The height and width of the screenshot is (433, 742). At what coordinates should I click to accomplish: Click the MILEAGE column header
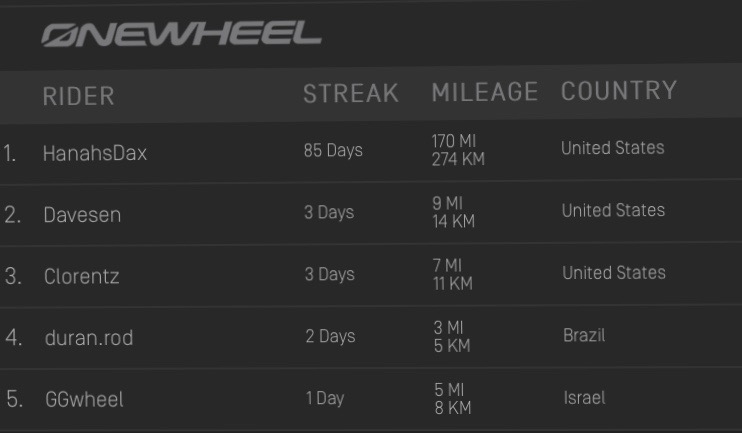pyautogui.click(x=485, y=93)
